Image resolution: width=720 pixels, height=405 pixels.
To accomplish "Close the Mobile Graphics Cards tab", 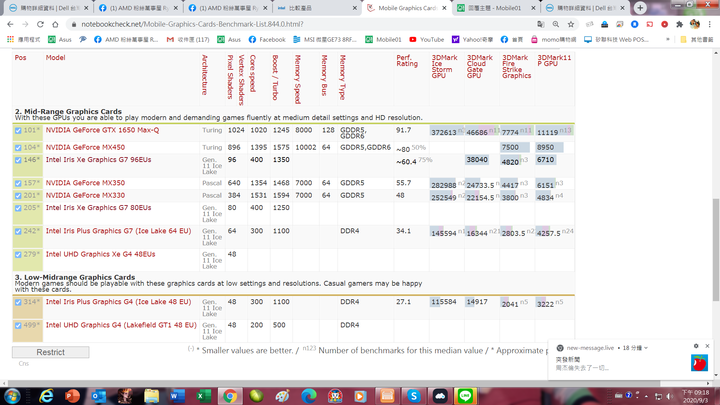I will click(444, 8).
